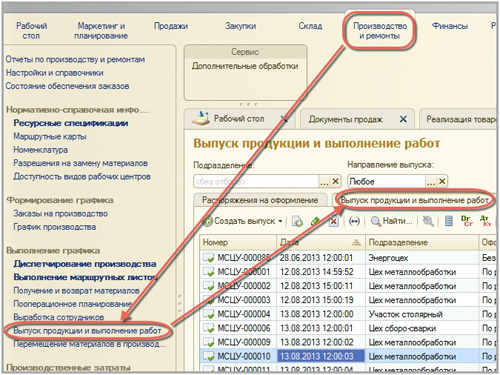Click the Дт Кт postings icon
Screen dimensions: 500x375
(486, 221)
